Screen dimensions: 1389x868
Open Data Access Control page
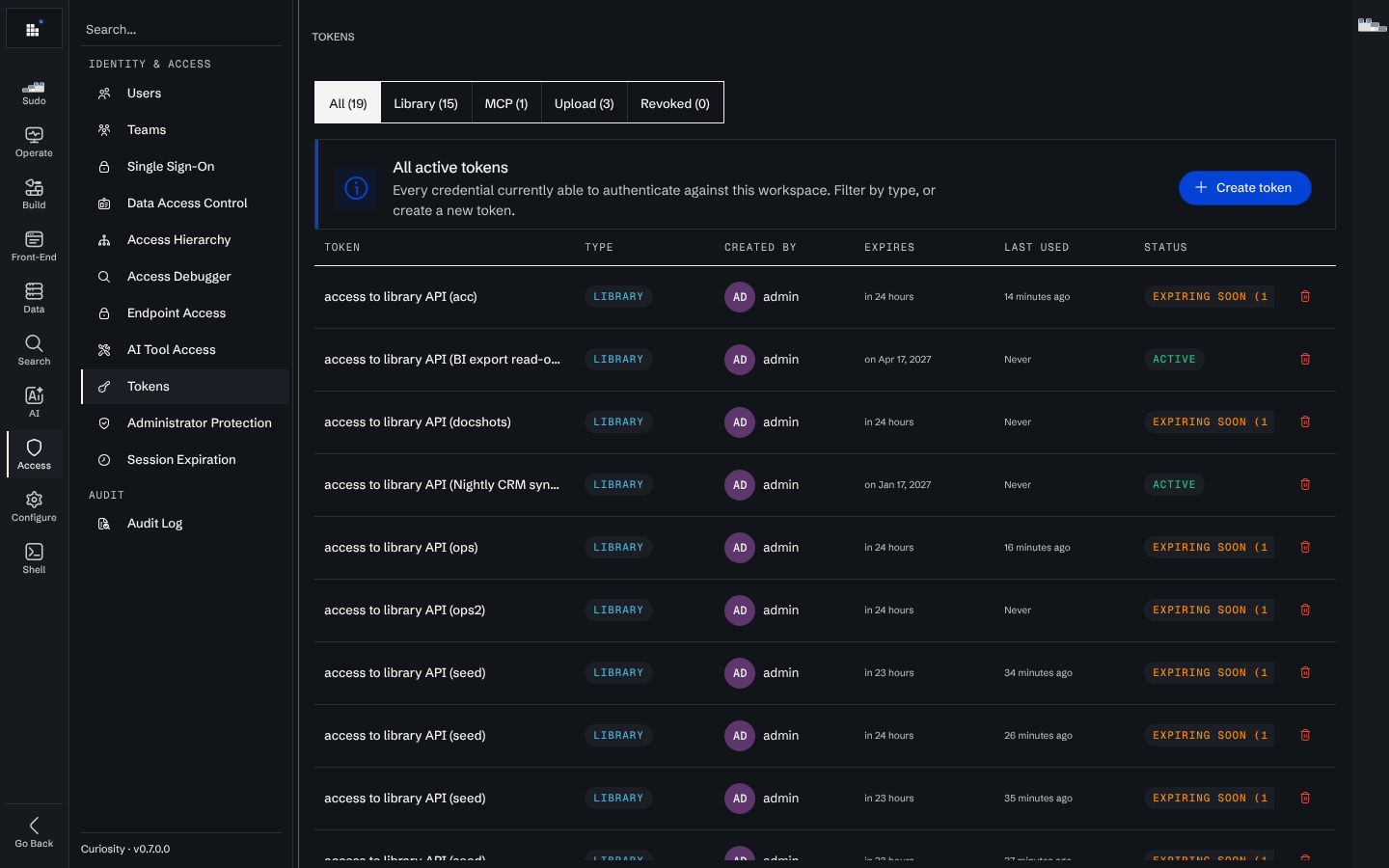tap(185, 203)
